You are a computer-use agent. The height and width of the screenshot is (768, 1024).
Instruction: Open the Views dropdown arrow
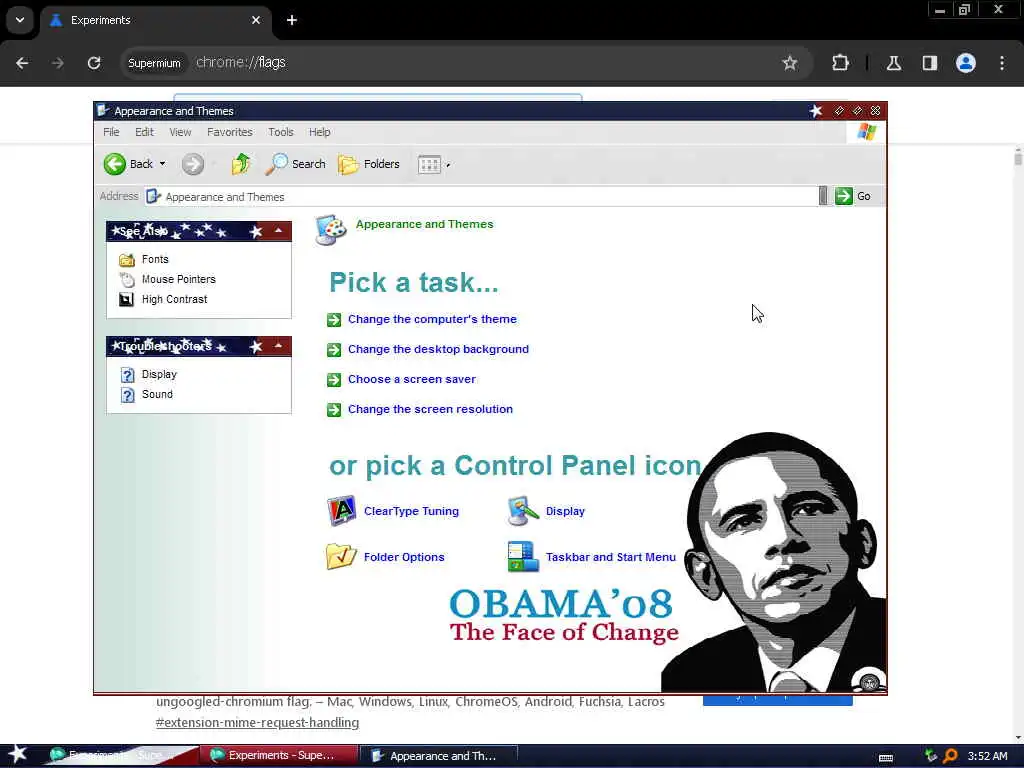pos(448,165)
